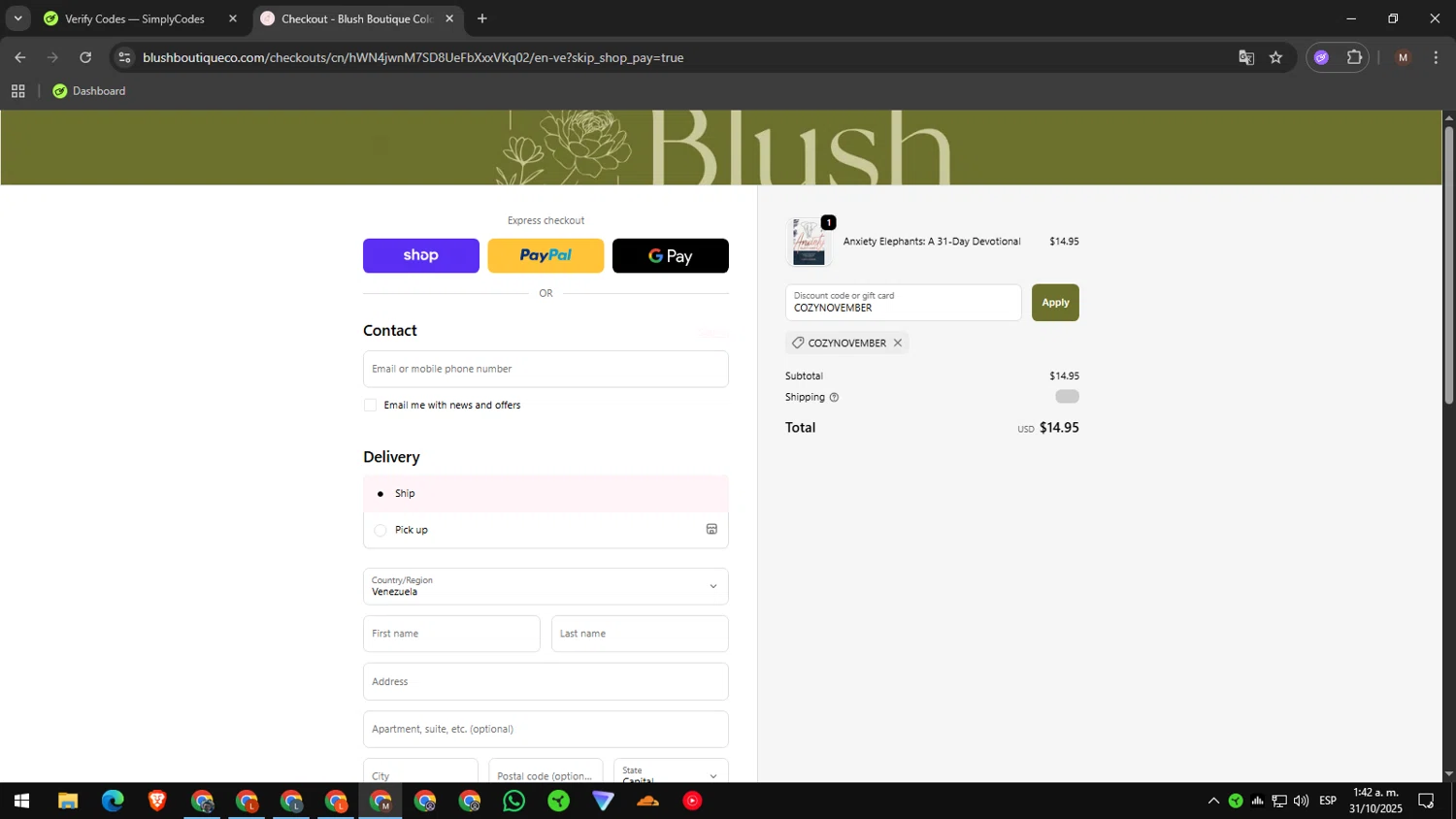Open YouTube Music from the taskbar
Image resolution: width=1456 pixels, height=819 pixels.
tap(692, 801)
